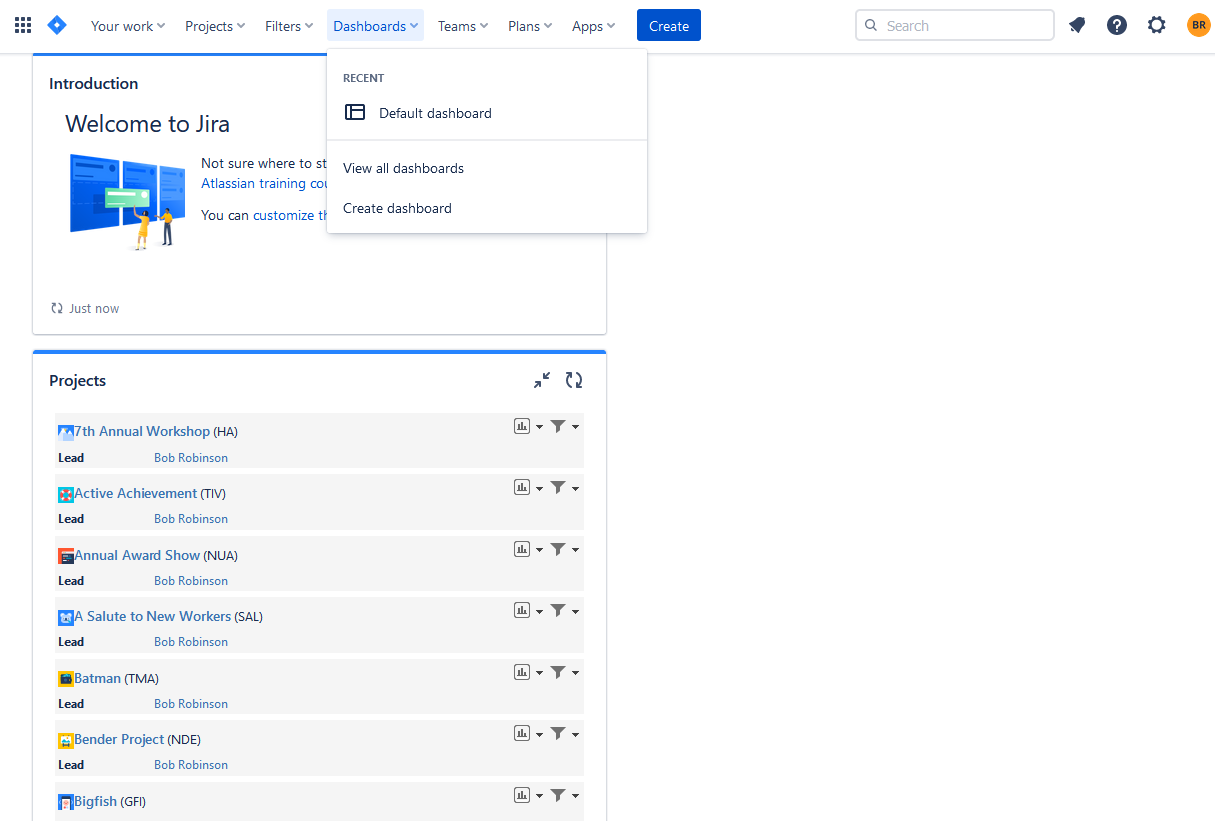The width and height of the screenshot is (1215, 821).
Task: Open filter funnel icon for A Salute to New Workers
Action: (558, 610)
